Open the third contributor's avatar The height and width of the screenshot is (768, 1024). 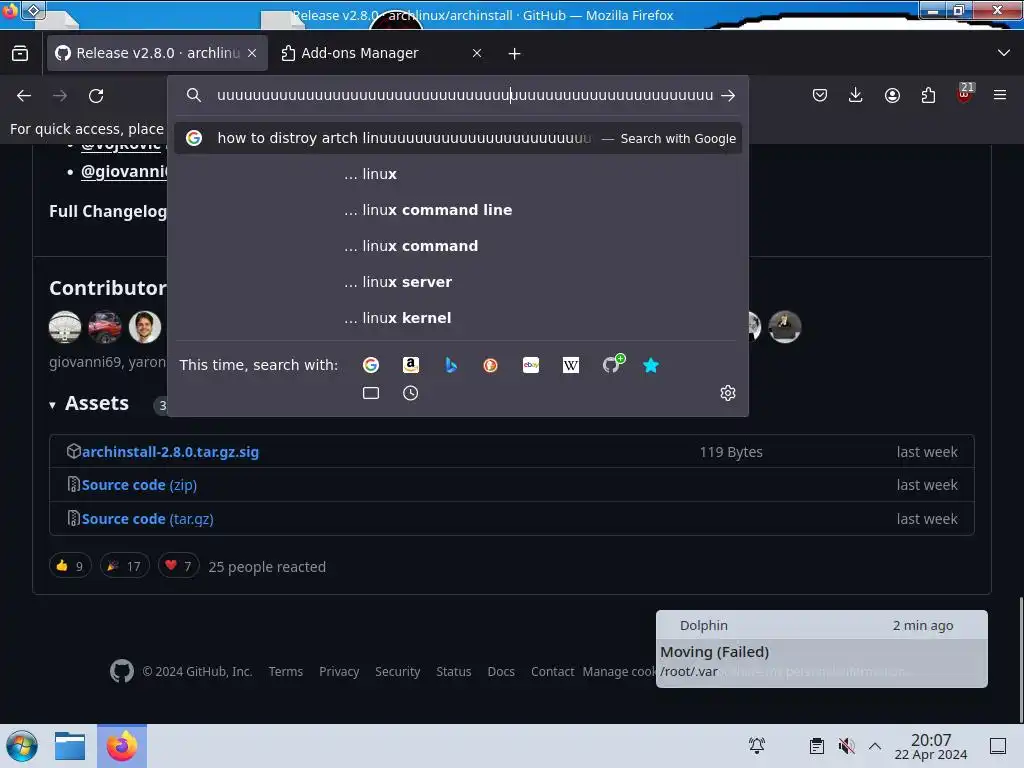(145, 327)
